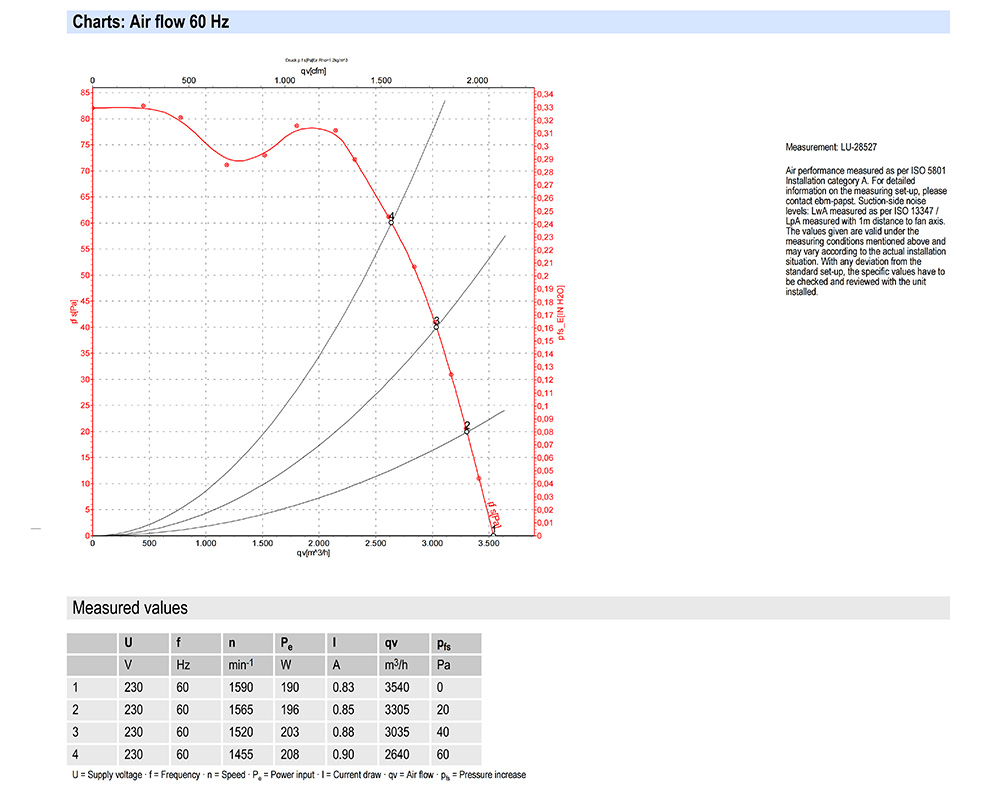Click the ISO 5801 measurement note paragraph
The height and width of the screenshot is (792, 1000).
coord(867,232)
